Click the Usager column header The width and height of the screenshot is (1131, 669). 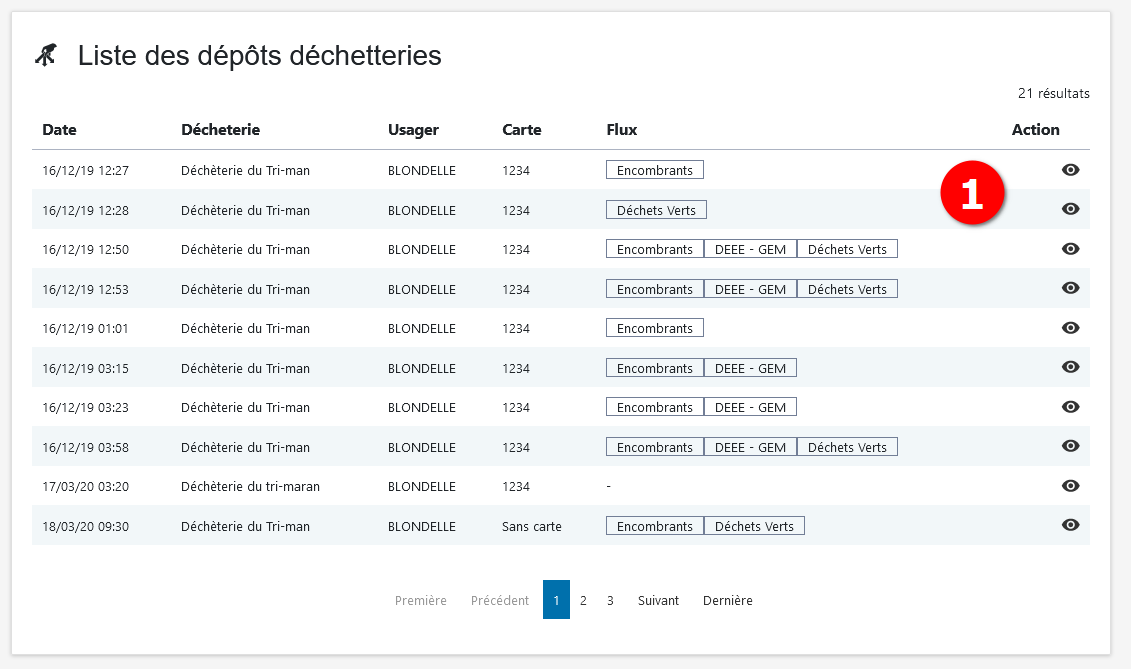(413, 129)
